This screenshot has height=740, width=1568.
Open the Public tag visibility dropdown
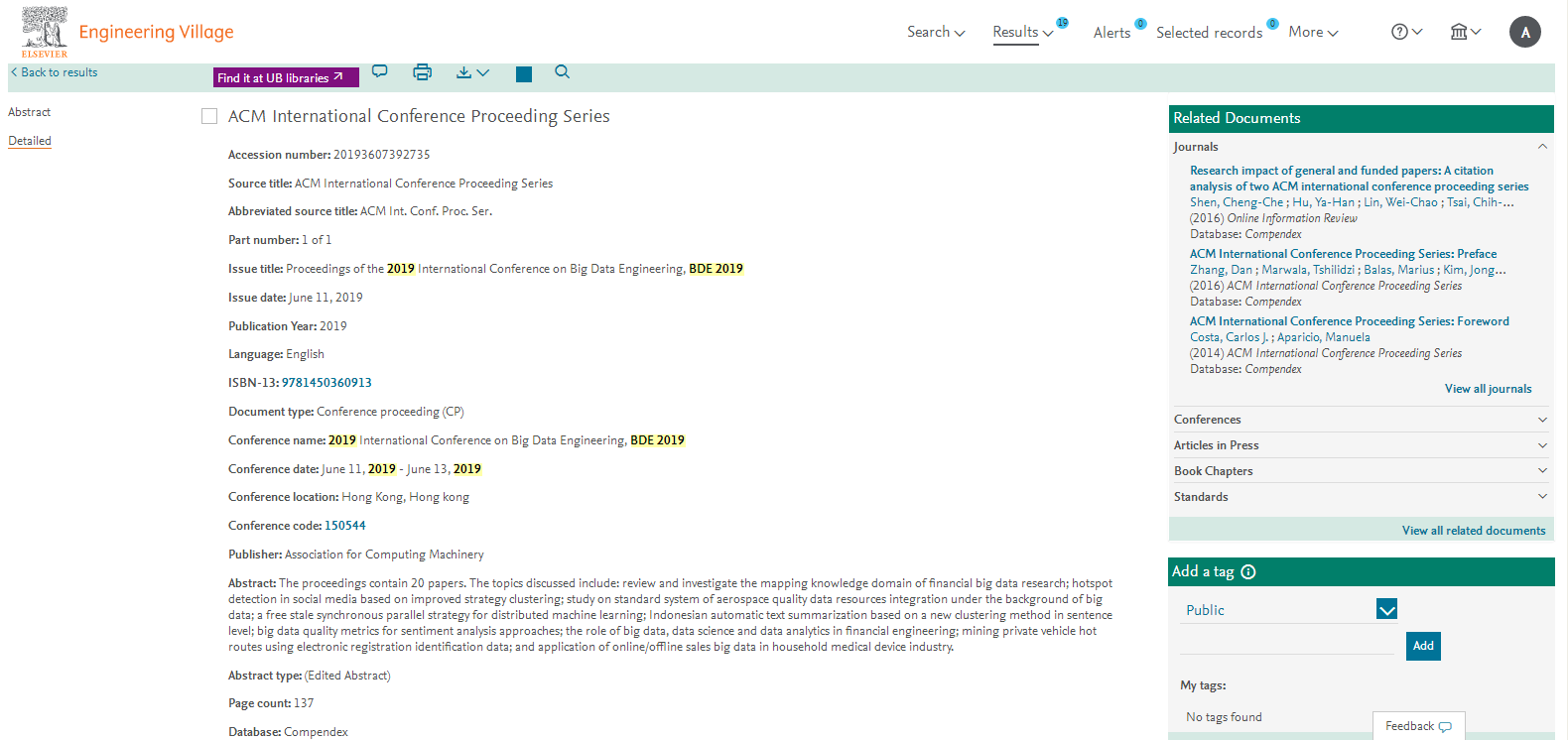(x=1387, y=609)
